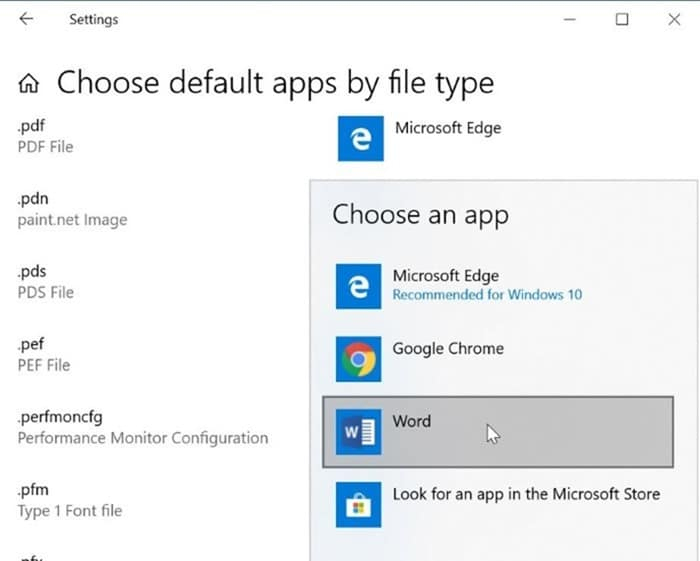
Task: Choose Word as the default app
Action: coord(411,422)
